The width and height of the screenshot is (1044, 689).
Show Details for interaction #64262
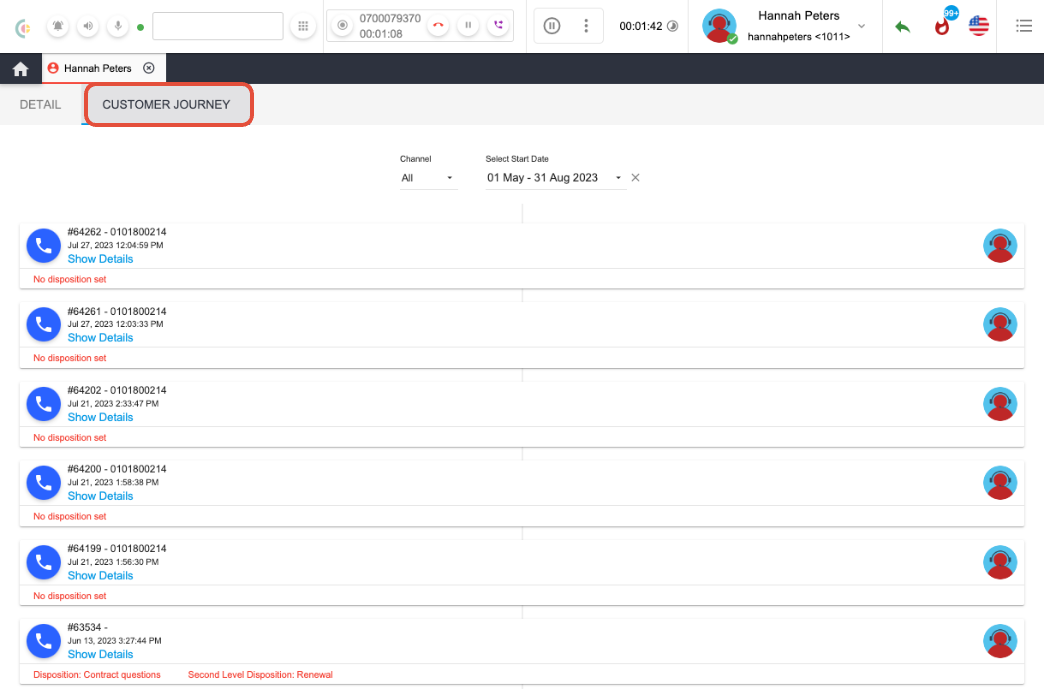[x=101, y=259]
